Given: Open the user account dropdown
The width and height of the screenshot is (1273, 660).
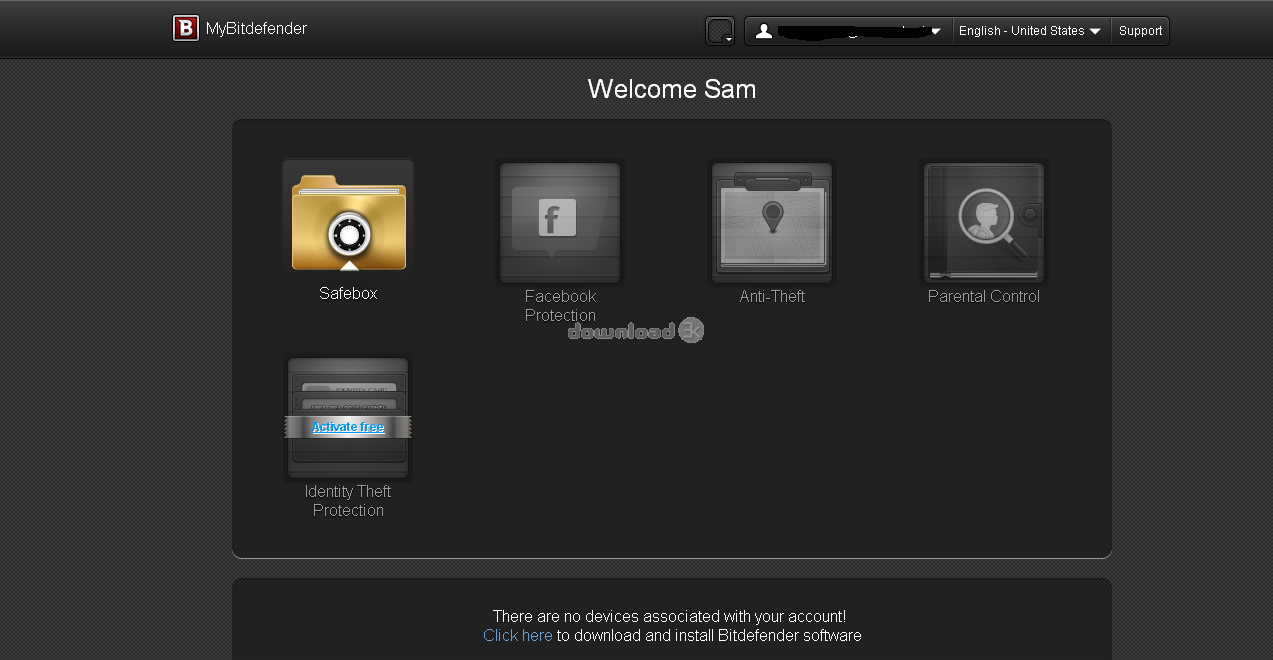Looking at the screenshot, I should point(848,31).
